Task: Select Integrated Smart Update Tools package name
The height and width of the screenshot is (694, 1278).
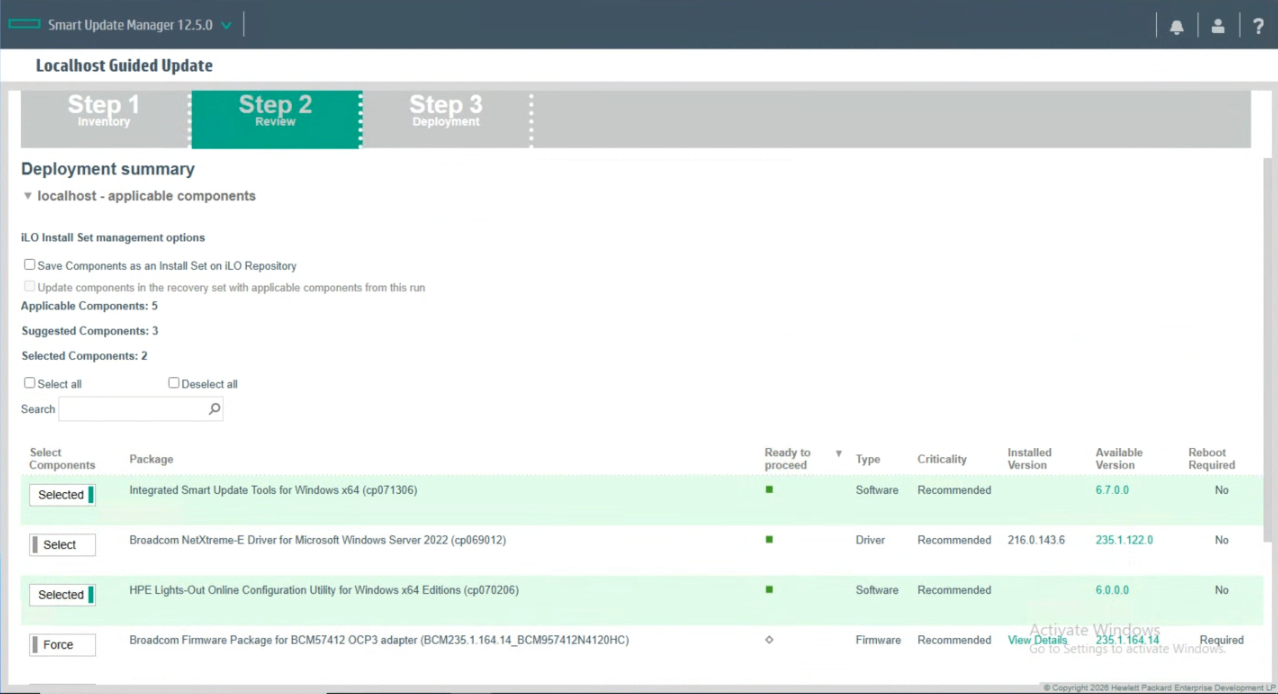Action: pos(273,490)
